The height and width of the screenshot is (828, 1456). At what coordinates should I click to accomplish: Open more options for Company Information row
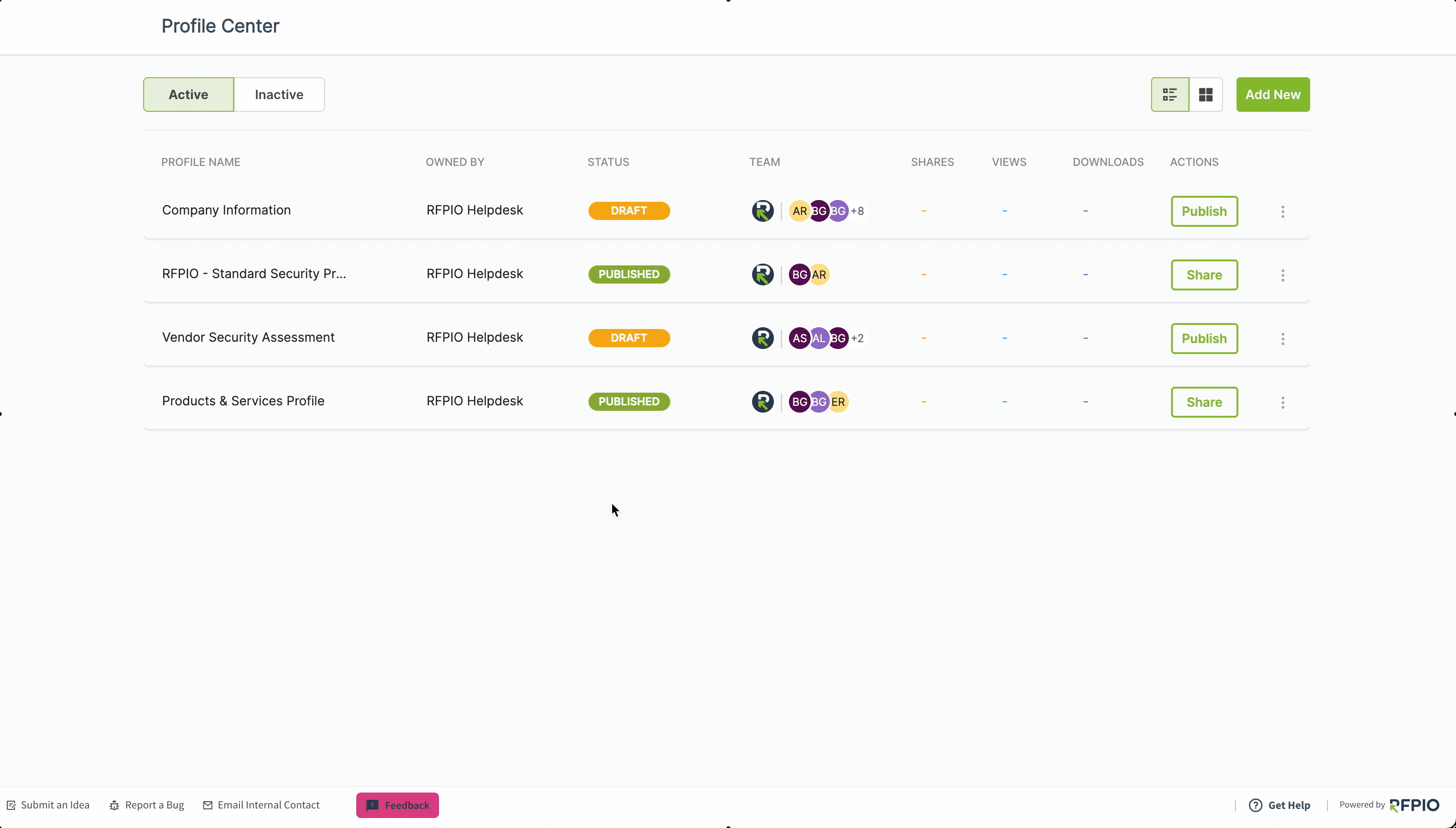[1282, 212]
